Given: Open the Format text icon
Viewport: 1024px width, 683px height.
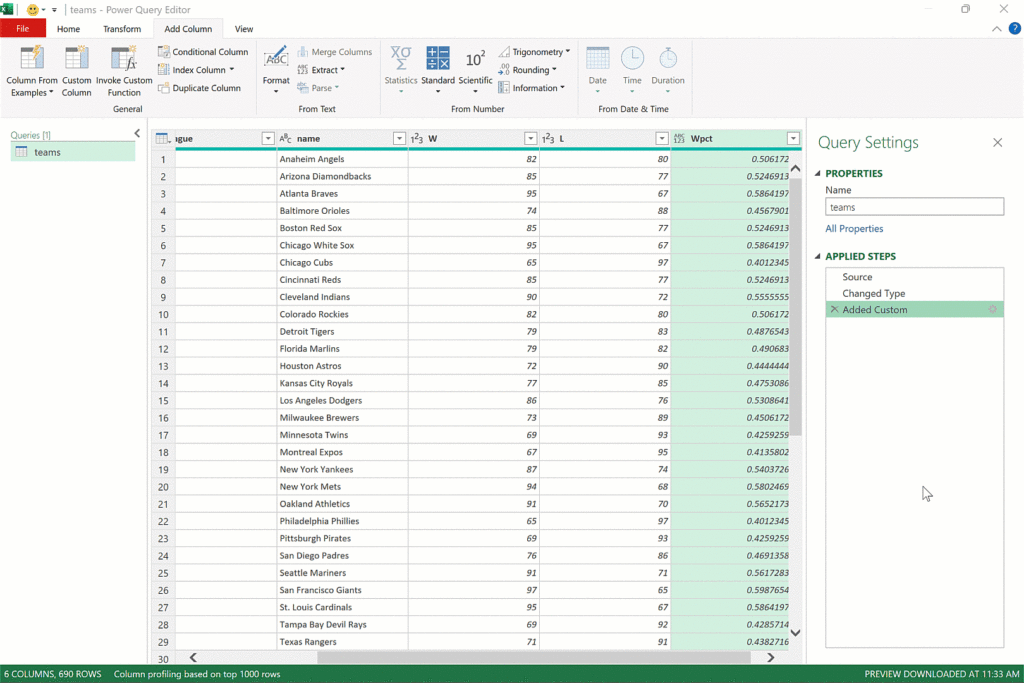Looking at the screenshot, I should click(x=276, y=57).
